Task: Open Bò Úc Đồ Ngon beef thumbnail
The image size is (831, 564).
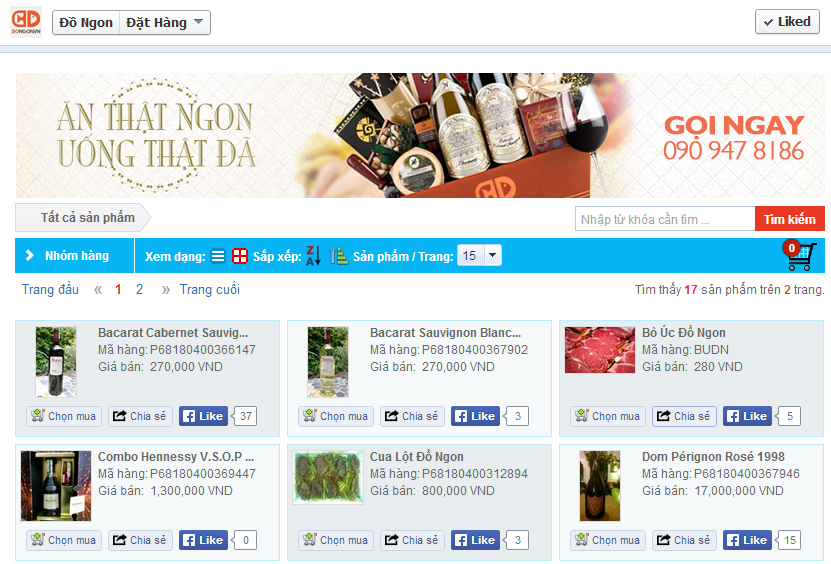Action: pyautogui.click(x=600, y=350)
